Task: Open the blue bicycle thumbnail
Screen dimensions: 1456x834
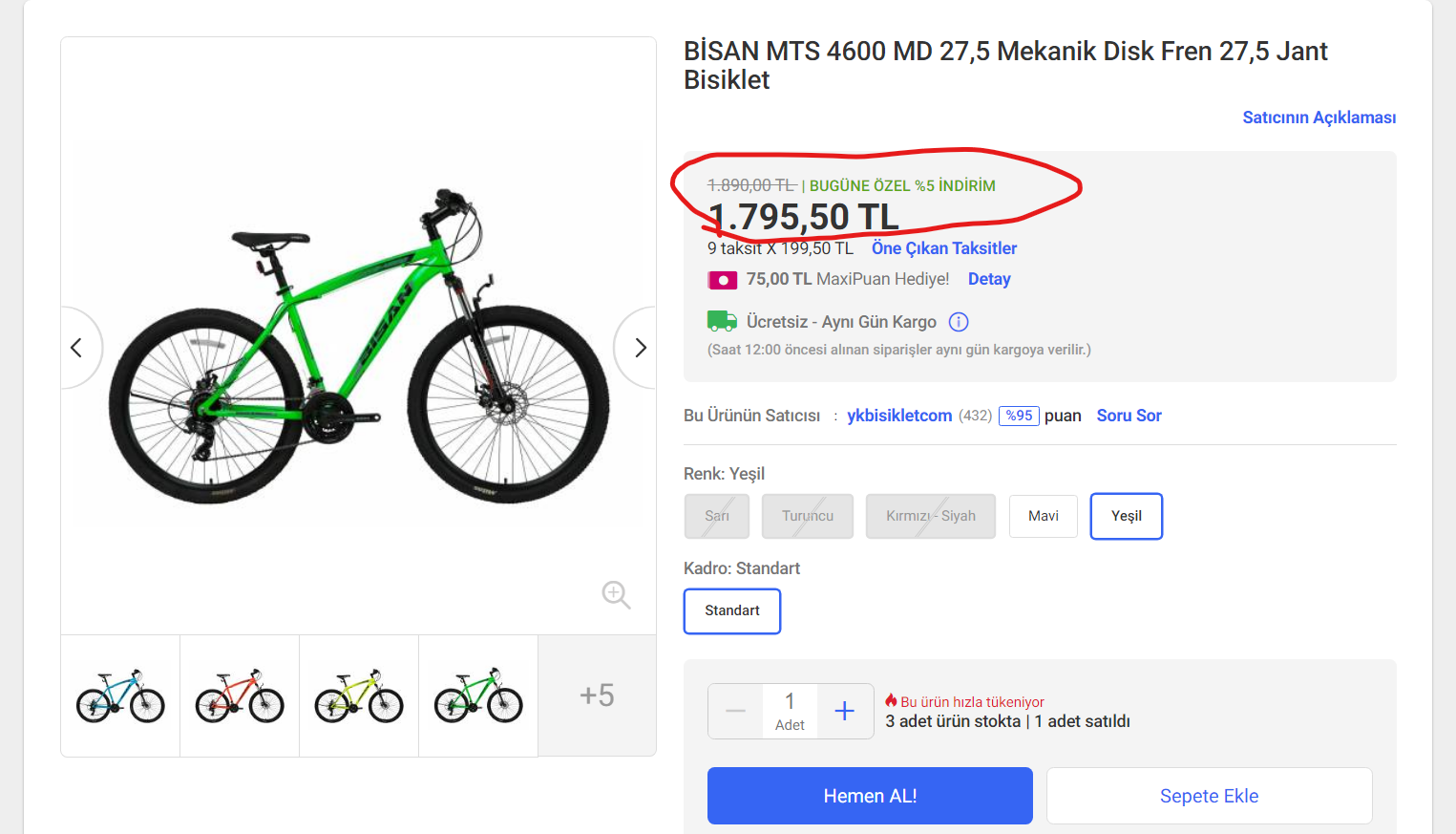Action: pos(120,695)
